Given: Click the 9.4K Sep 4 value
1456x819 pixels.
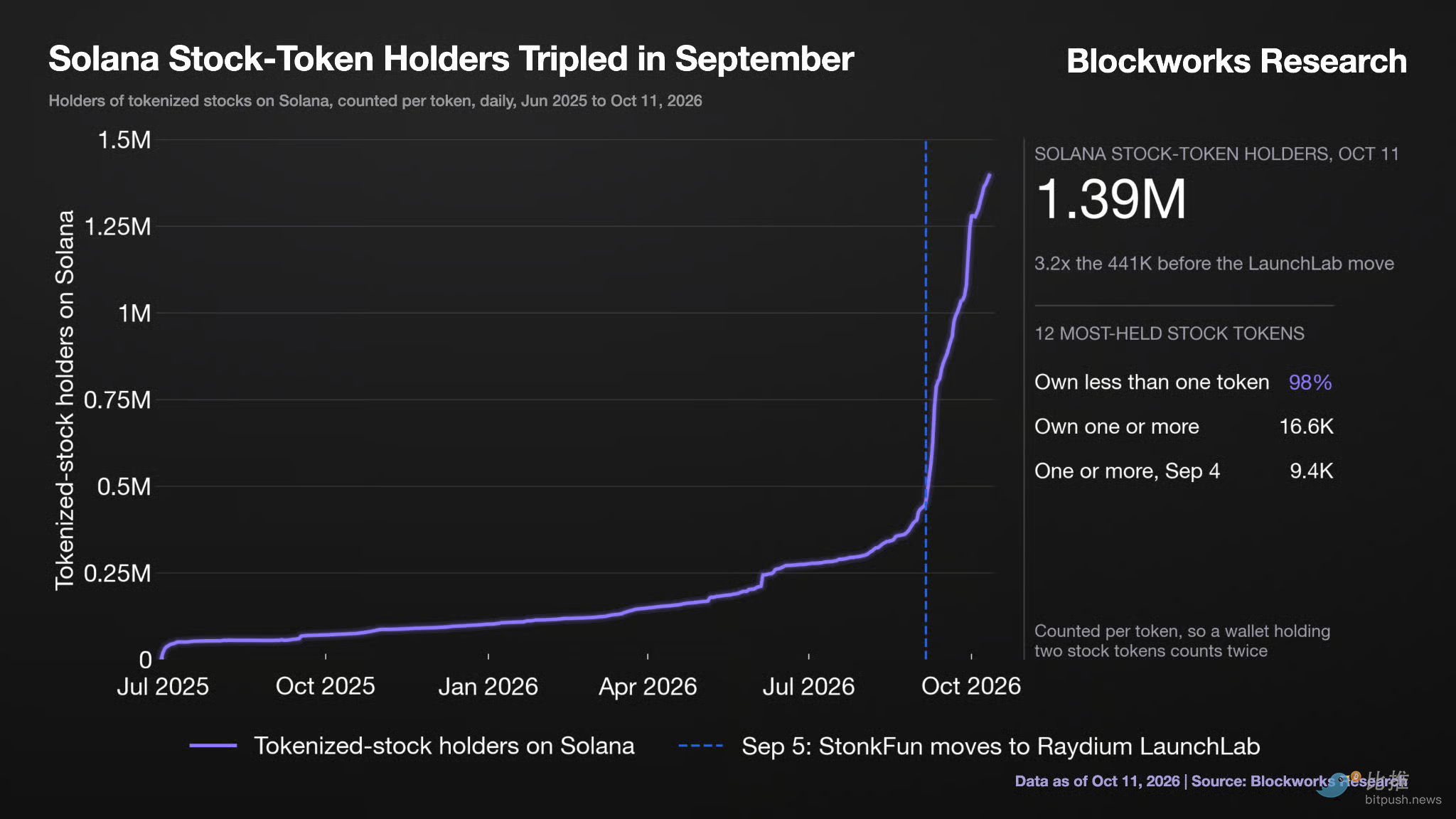Looking at the screenshot, I should coord(1312,471).
